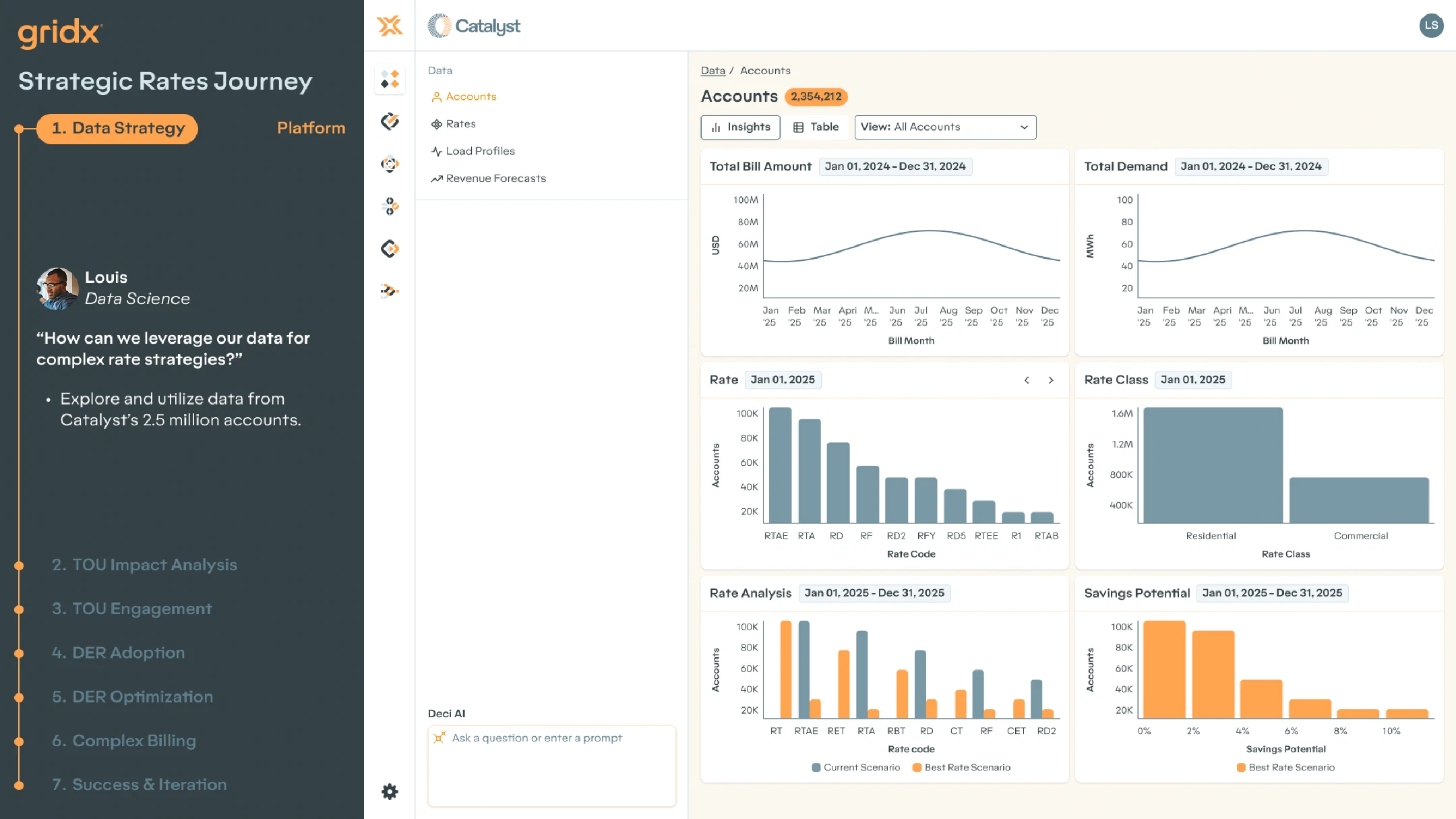1456x819 pixels.
Task: Open settings gear in sidebar
Action: tap(390, 791)
